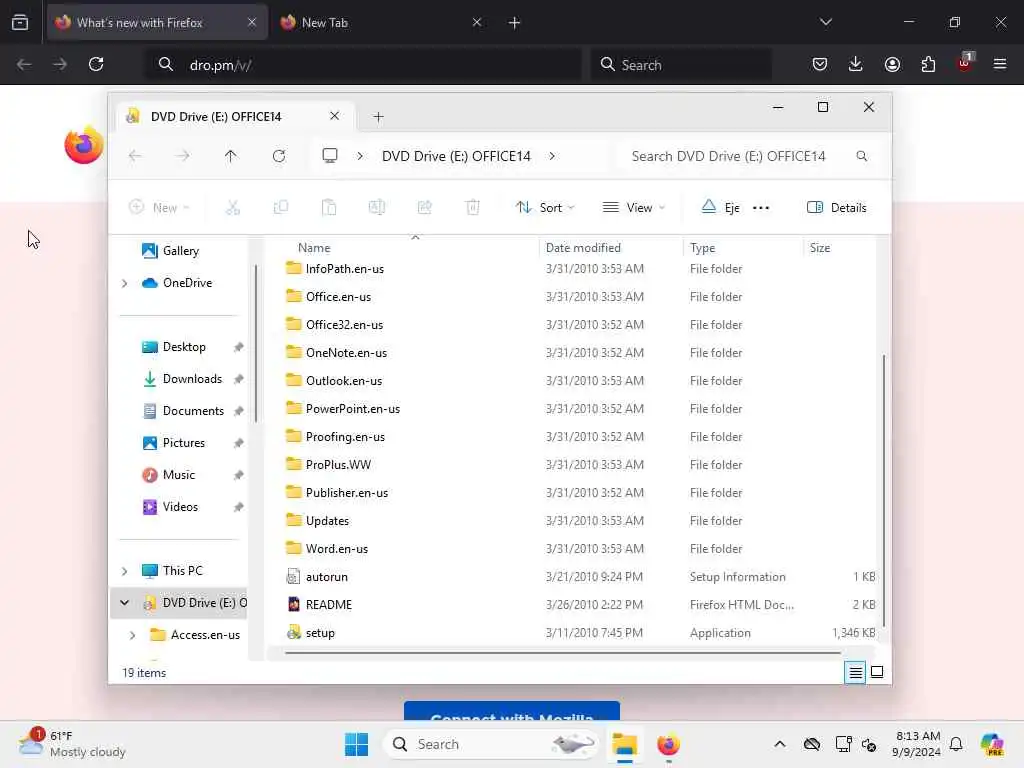Click the File Explorer taskbar icon
Image resolution: width=1024 pixels, height=768 pixels.
tap(624, 744)
